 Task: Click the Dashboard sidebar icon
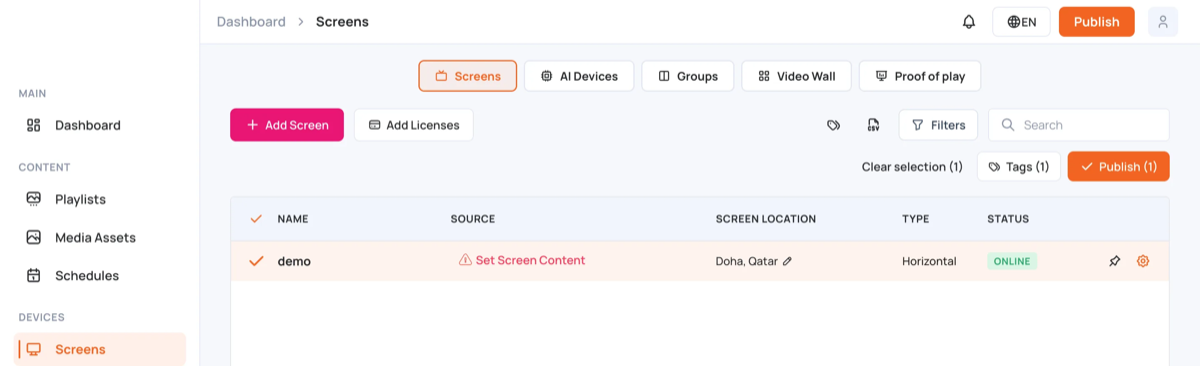(x=34, y=125)
